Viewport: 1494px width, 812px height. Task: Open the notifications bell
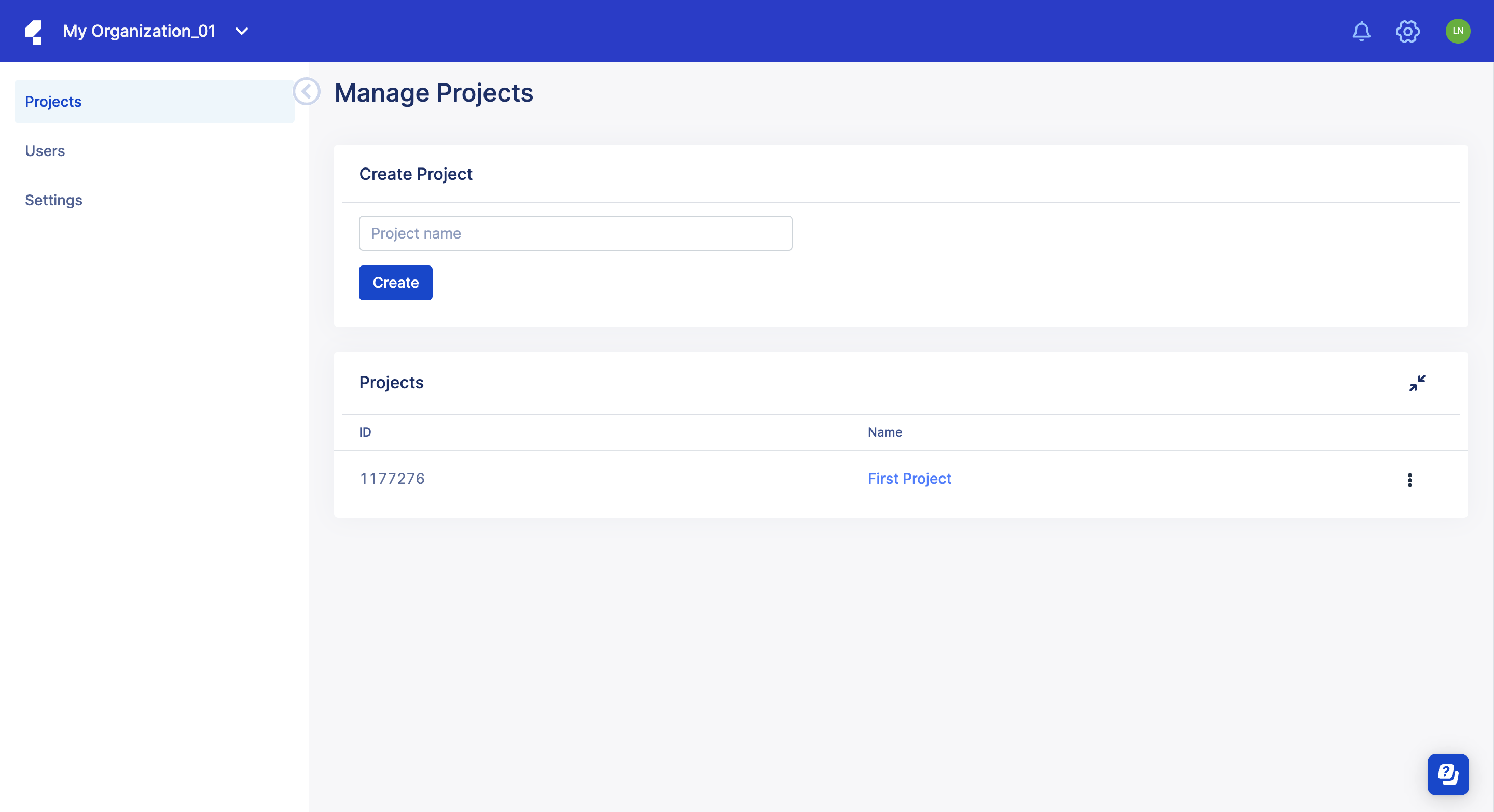tap(1361, 31)
